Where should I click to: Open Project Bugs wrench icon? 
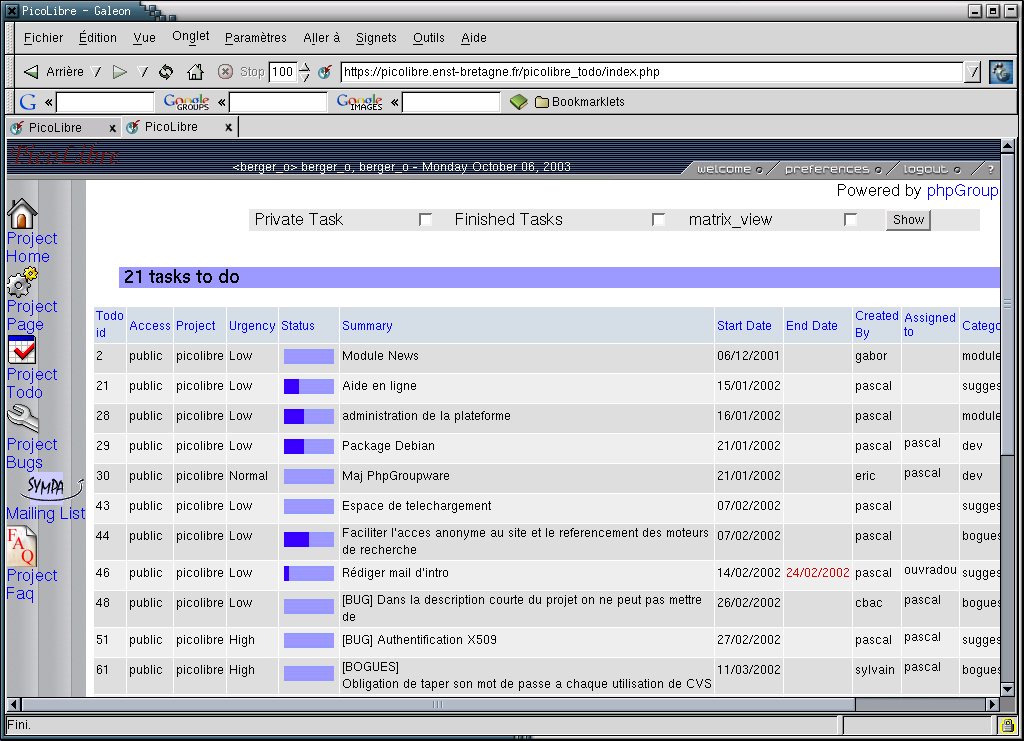coord(22,418)
